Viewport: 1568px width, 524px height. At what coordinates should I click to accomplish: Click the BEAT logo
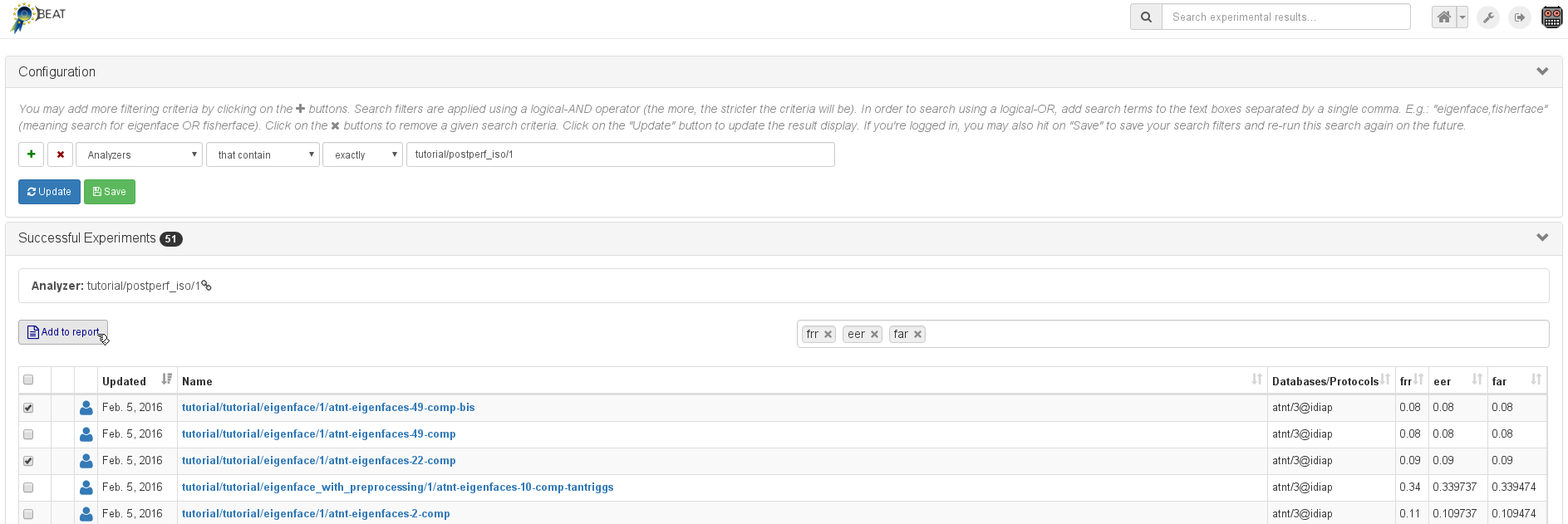tap(37, 17)
